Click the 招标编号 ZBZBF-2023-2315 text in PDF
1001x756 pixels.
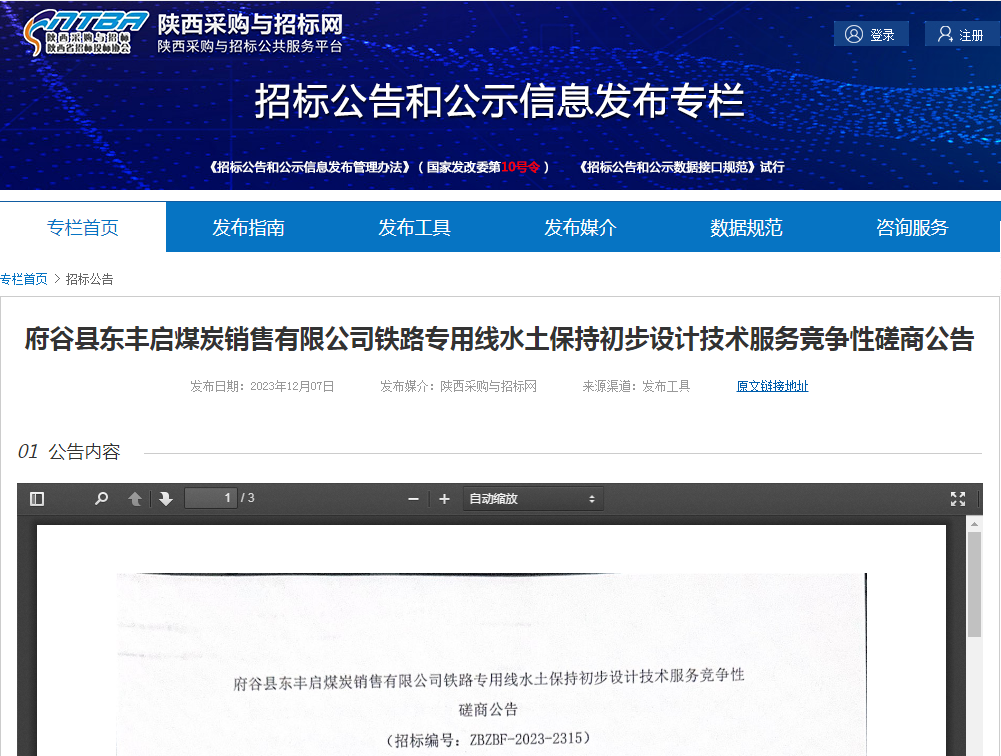(x=488, y=739)
